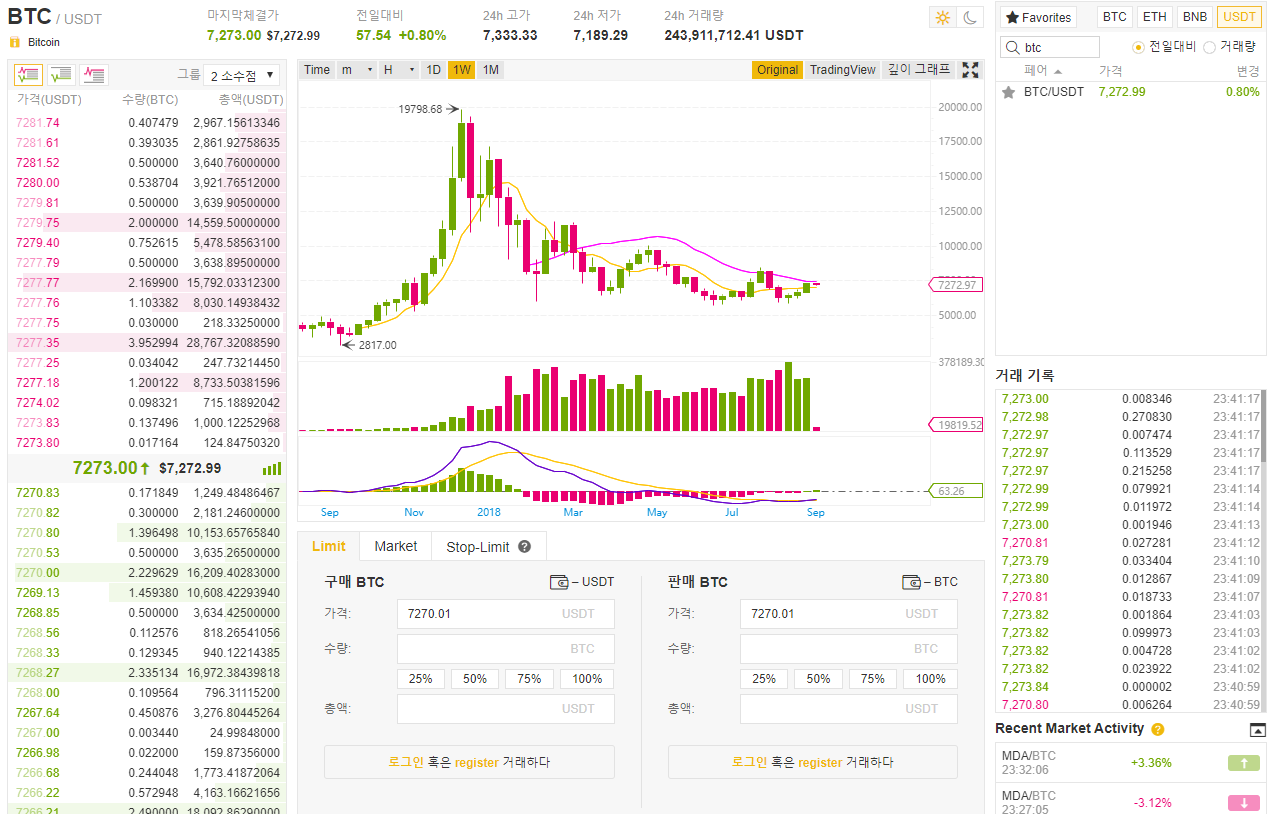Viewport: 1279px width, 814px height.
Task: Open the Favorites market tab
Action: coord(1038,17)
